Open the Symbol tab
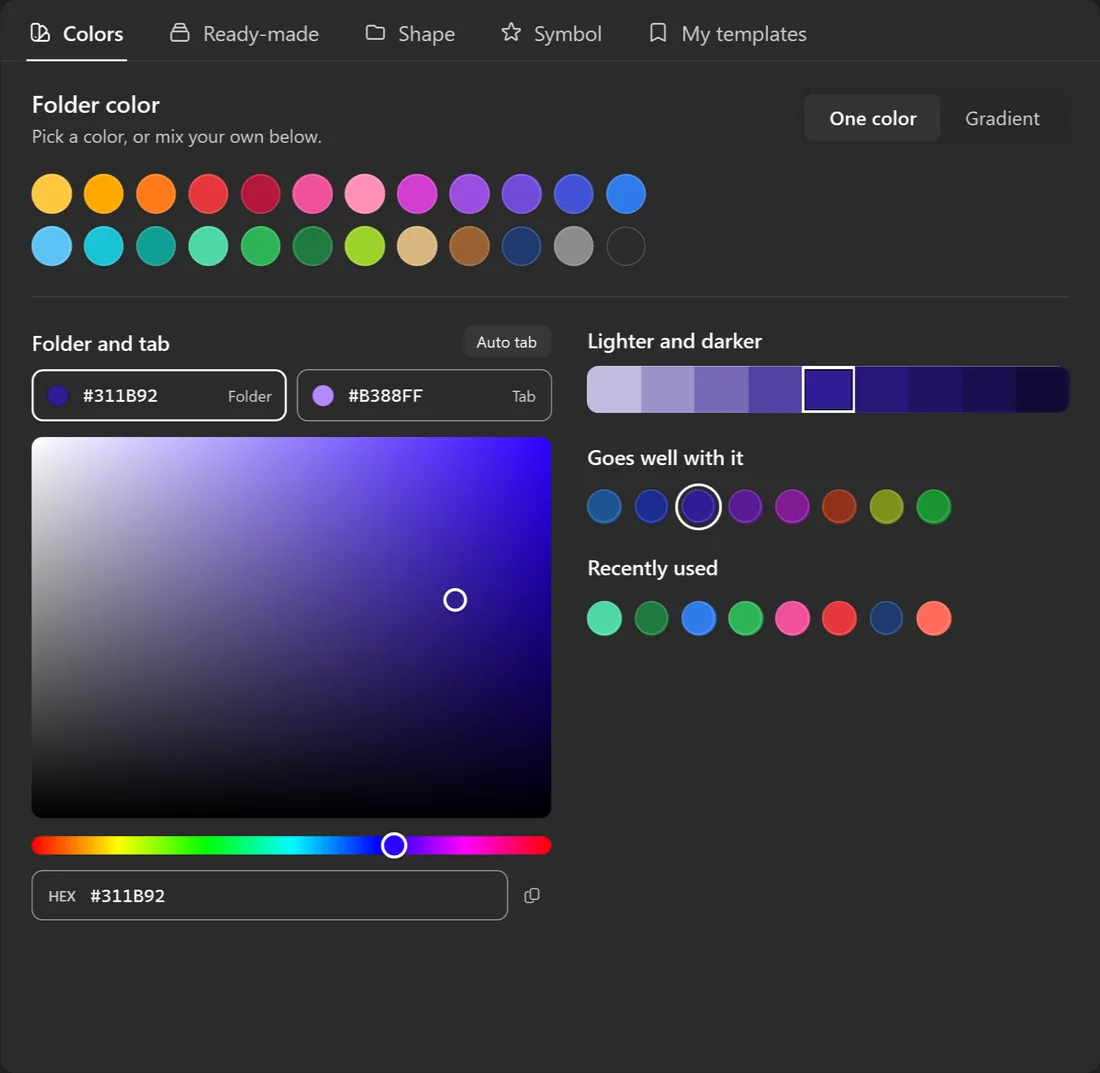The height and width of the screenshot is (1073, 1100). tap(551, 34)
